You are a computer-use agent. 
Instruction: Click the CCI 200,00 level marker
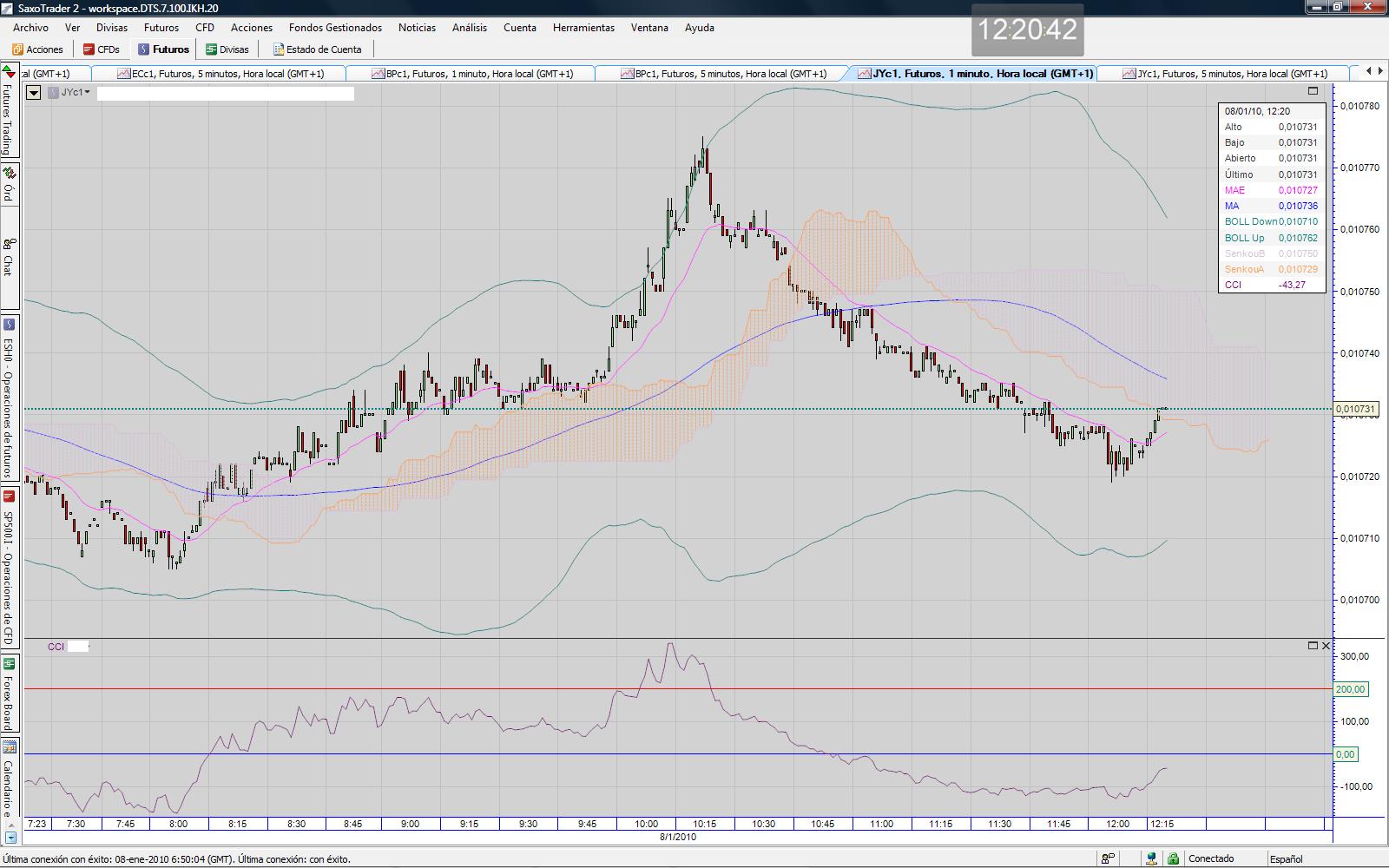click(1349, 689)
